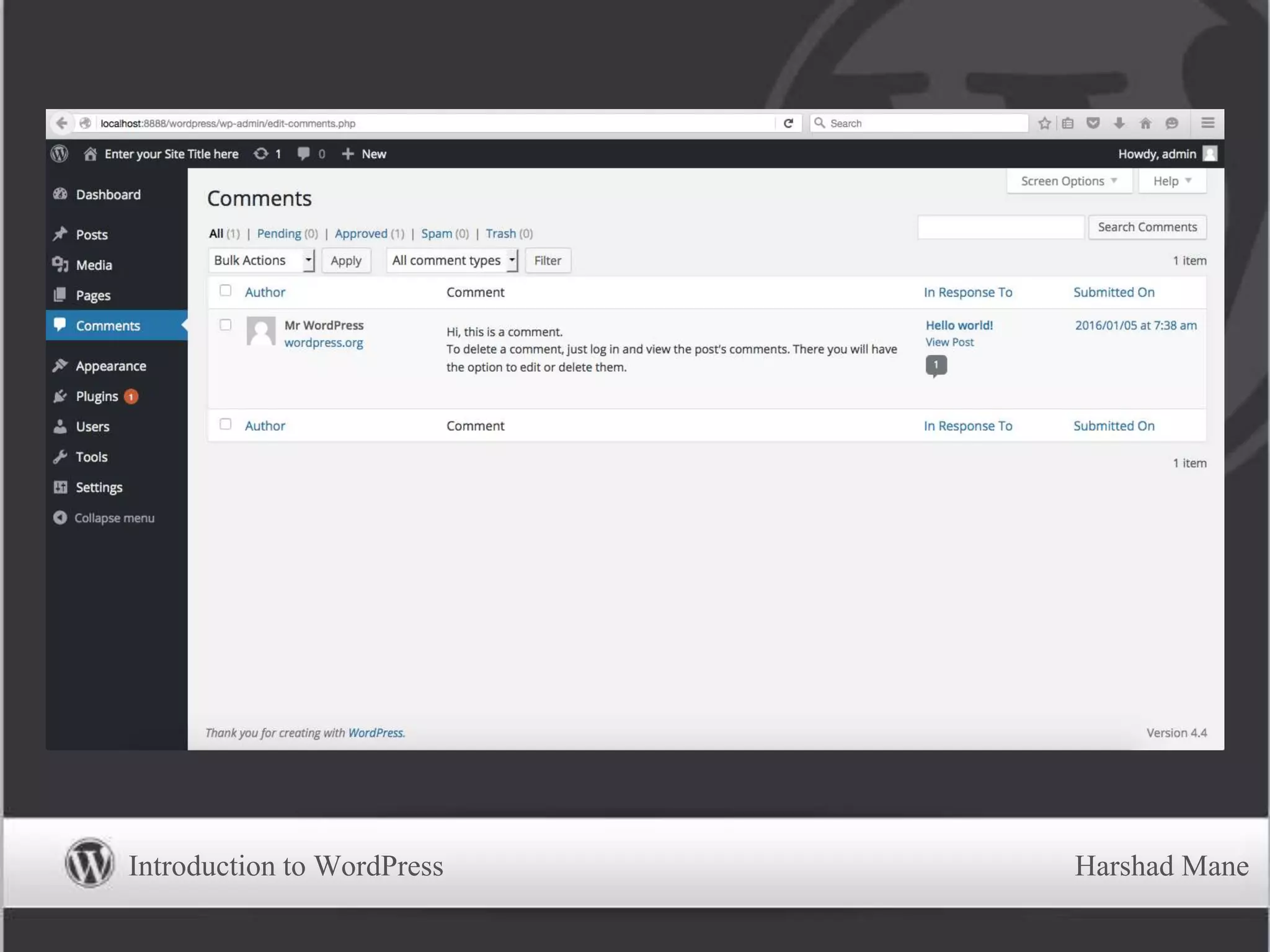Select the Spam comments filter
Image resolution: width=1270 pixels, height=952 pixels.
[437, 233]
